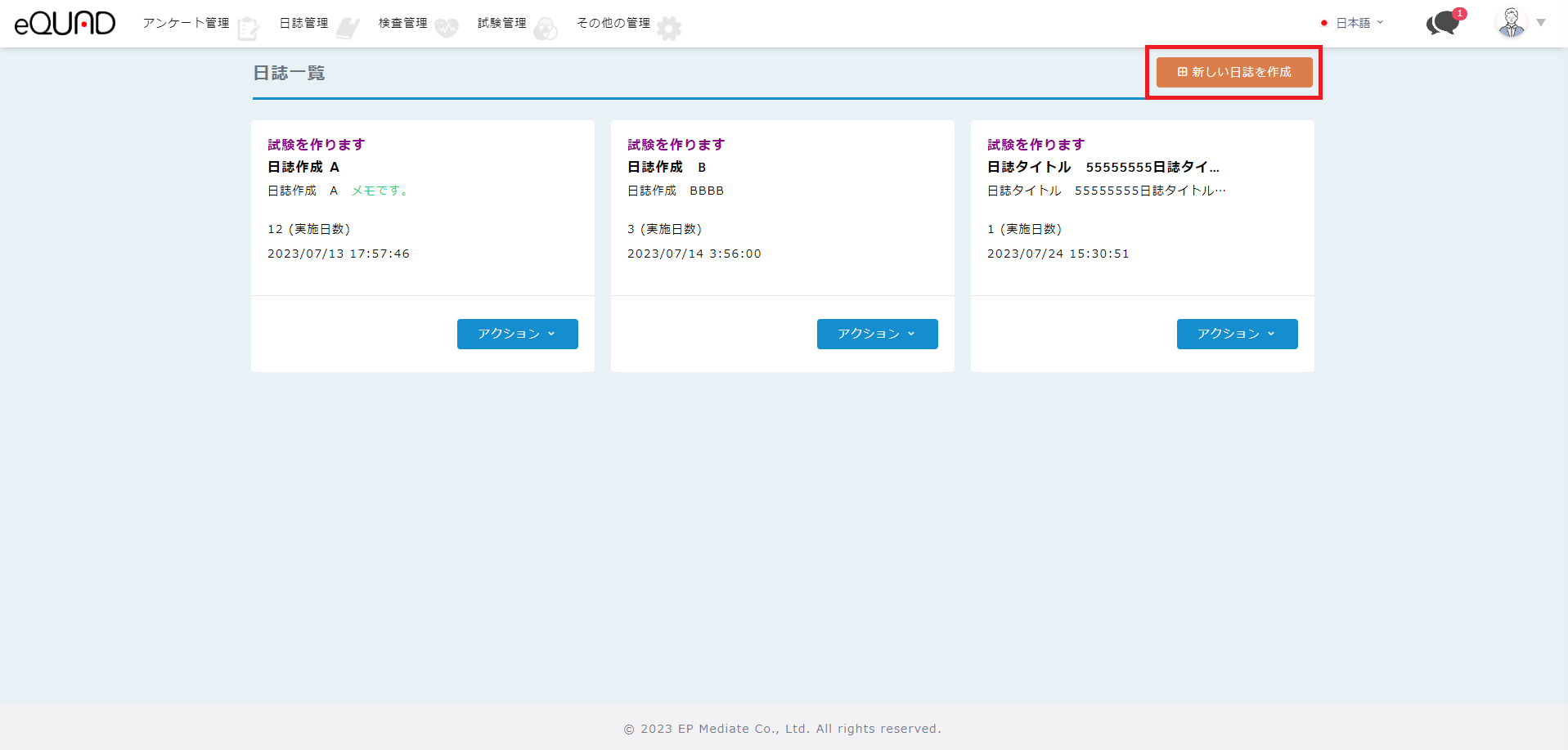Click the heart-rate examination icon
Viewport: 1568px width, 750px height.
447,29
